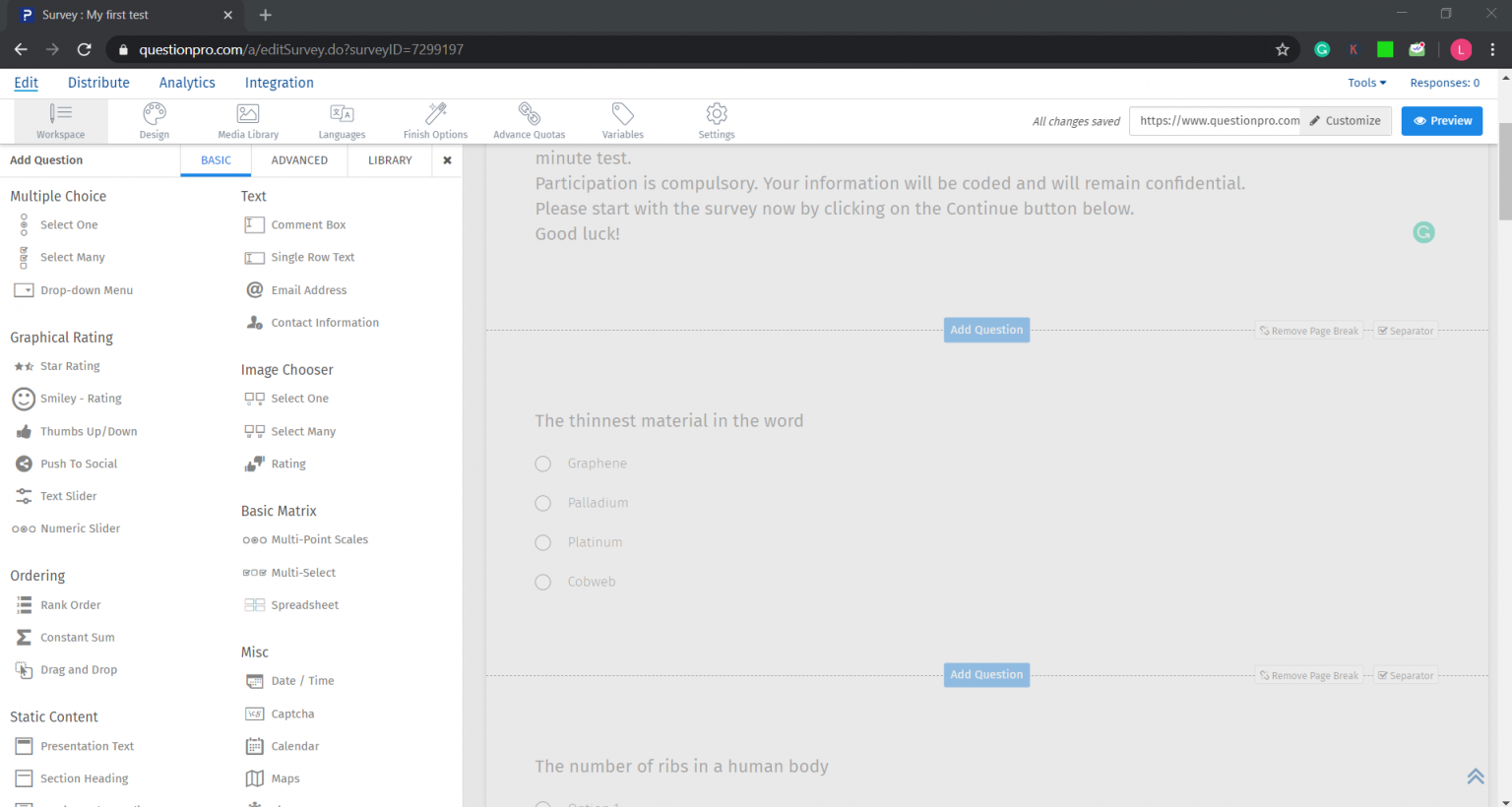
Task: Click Remove Page Break
Action: [1309, 331]
